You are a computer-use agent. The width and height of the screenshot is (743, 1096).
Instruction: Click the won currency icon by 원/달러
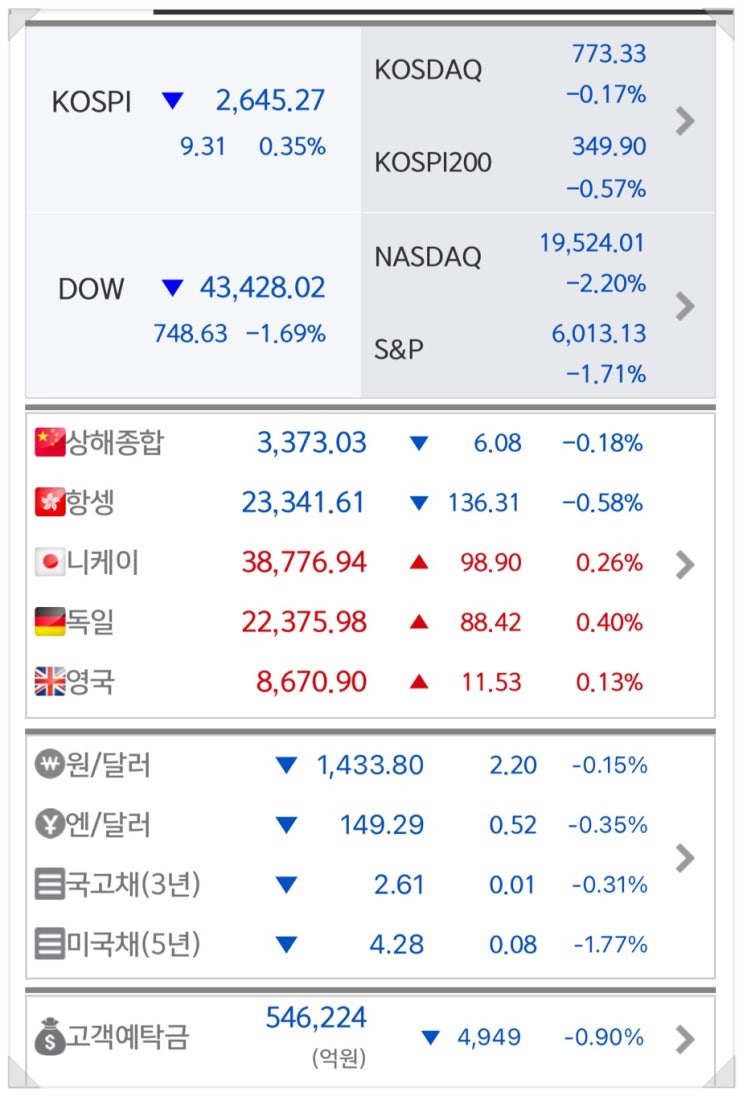[x=49, y=766]
